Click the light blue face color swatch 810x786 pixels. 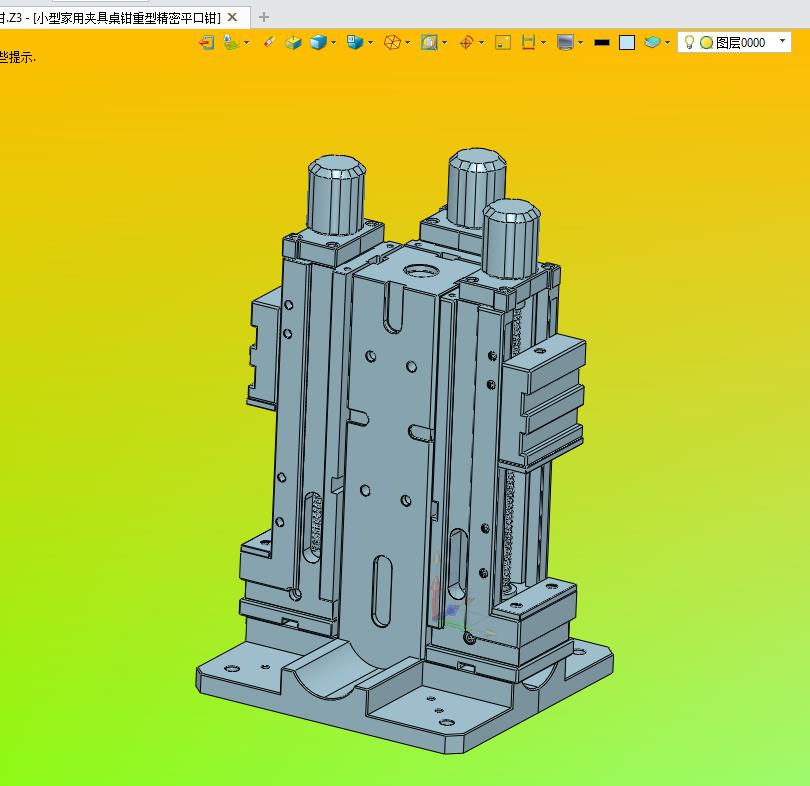627,42
